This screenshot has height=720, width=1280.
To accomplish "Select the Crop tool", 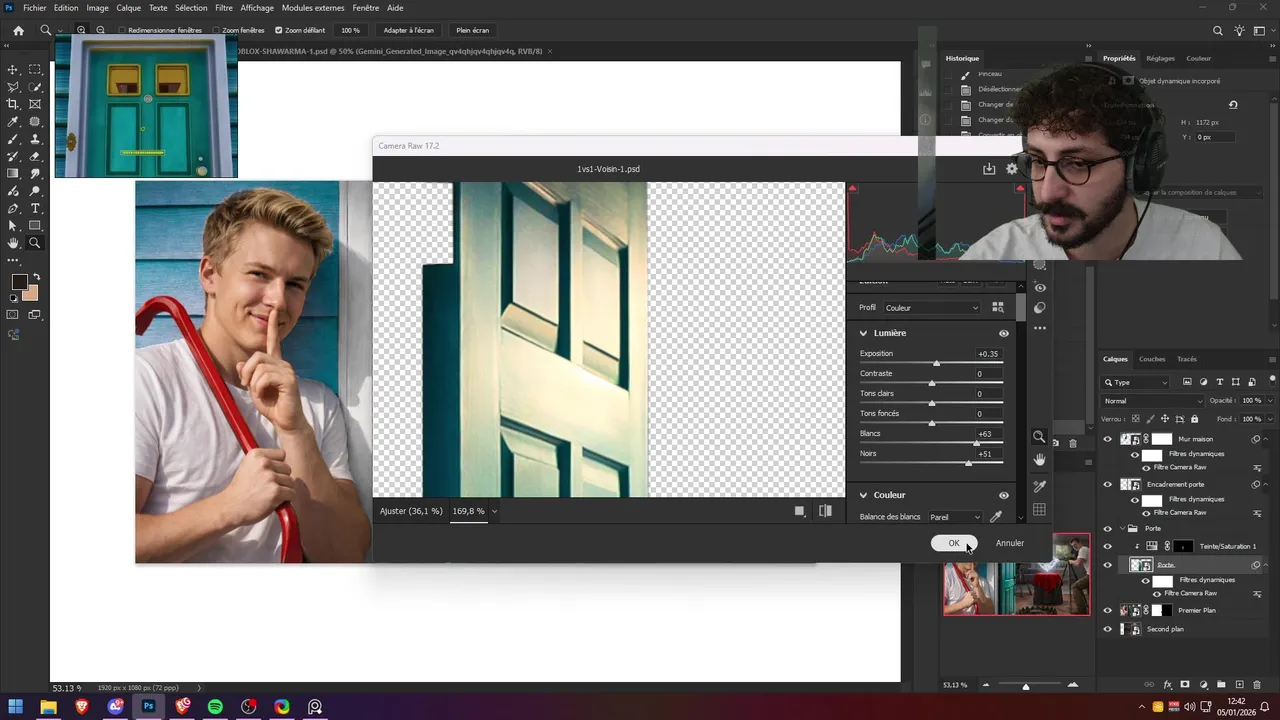I will coord(13,104).
